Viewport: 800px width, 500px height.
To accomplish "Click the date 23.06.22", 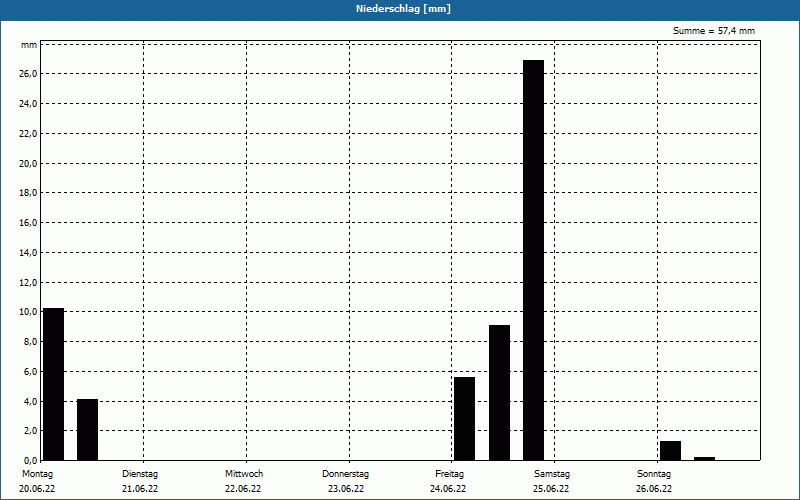I will pos(346,489).
